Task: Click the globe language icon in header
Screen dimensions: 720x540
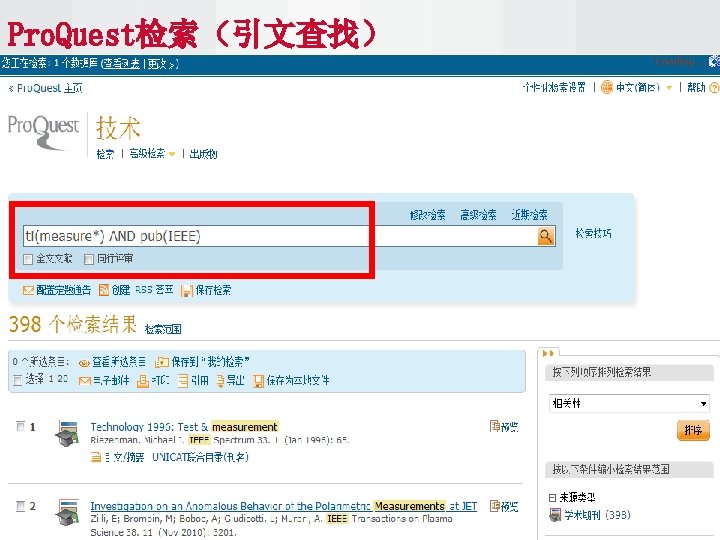Action: [x=607, y=87]
